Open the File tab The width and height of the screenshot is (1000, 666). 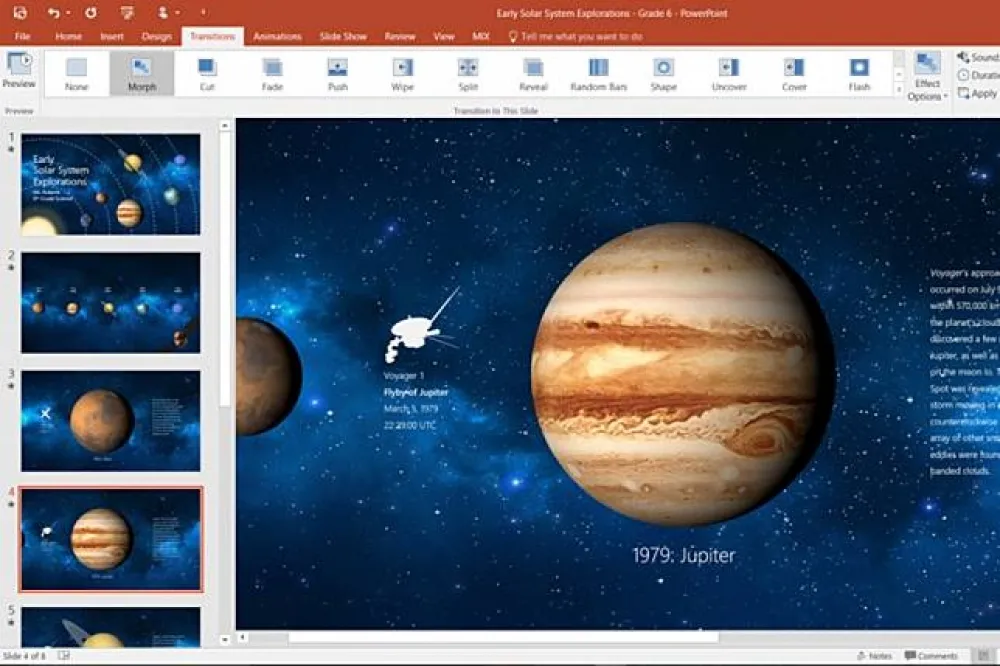pyautogui.click(x=22, y=36)
